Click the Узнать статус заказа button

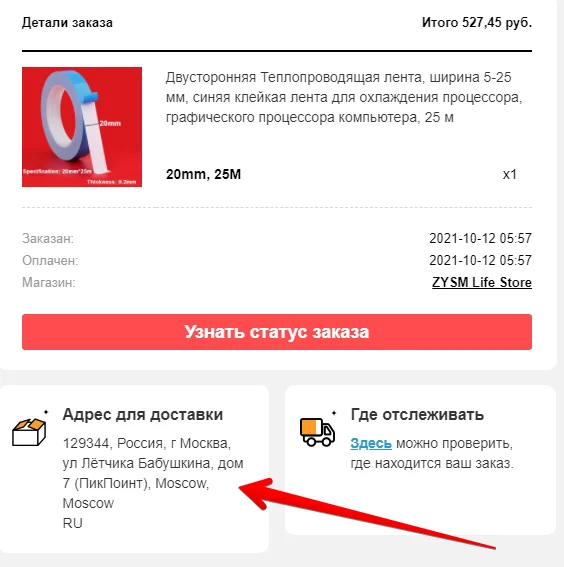click(277, 332)
